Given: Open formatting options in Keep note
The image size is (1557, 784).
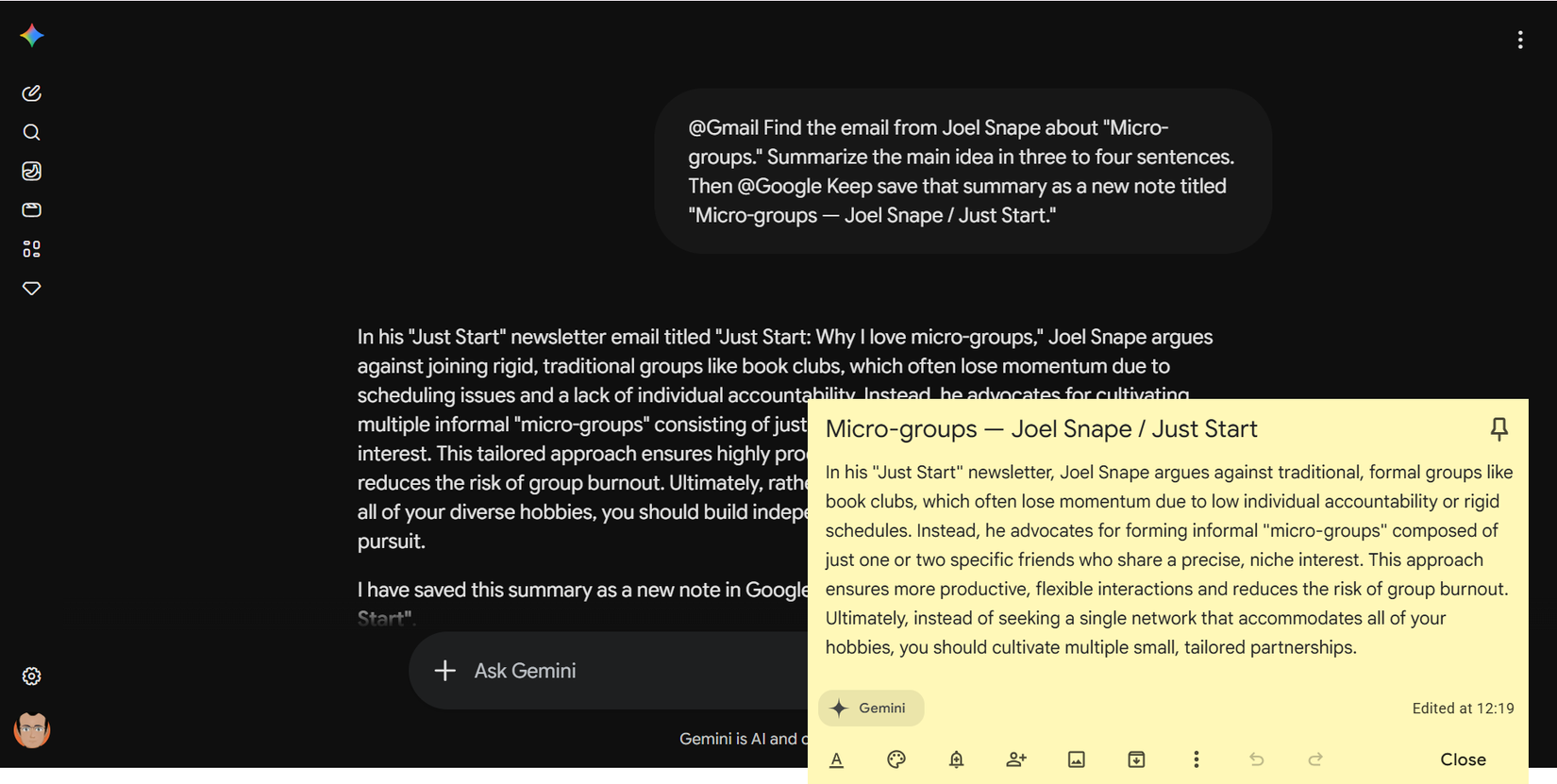Looking at the screenshot, I should point(836,759).
